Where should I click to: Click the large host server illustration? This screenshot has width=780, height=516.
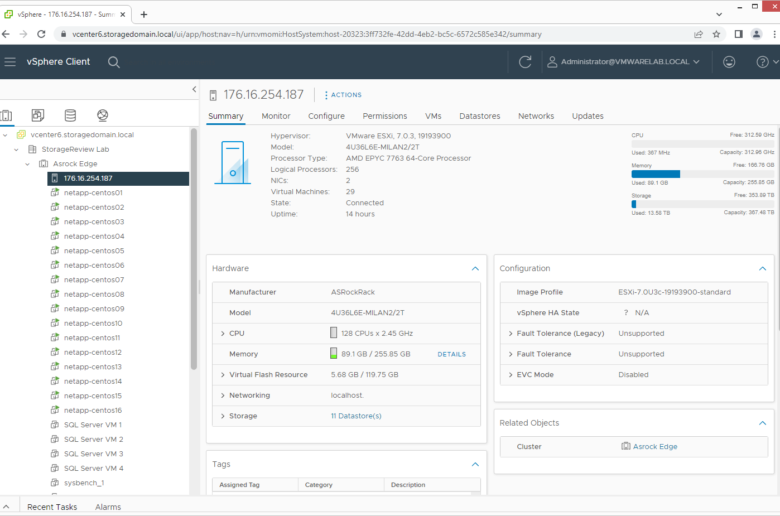tap(233, 163)
